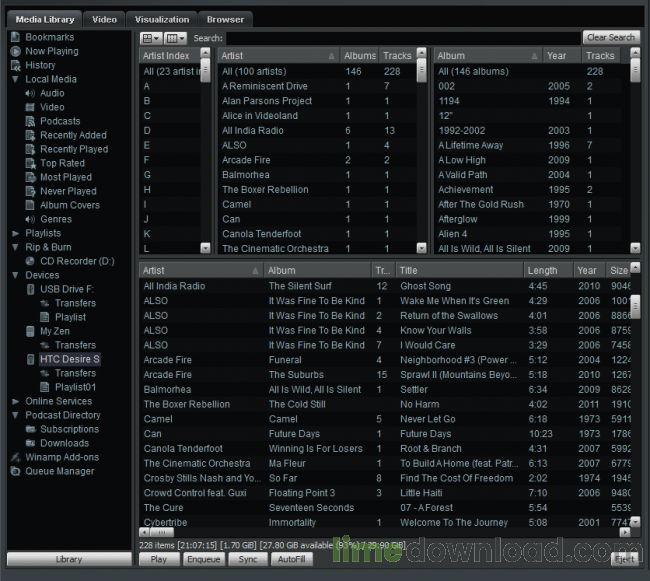650x581 pixels.
Task: Select 'Arcade Fire' in artist pane
Action: 317,160
